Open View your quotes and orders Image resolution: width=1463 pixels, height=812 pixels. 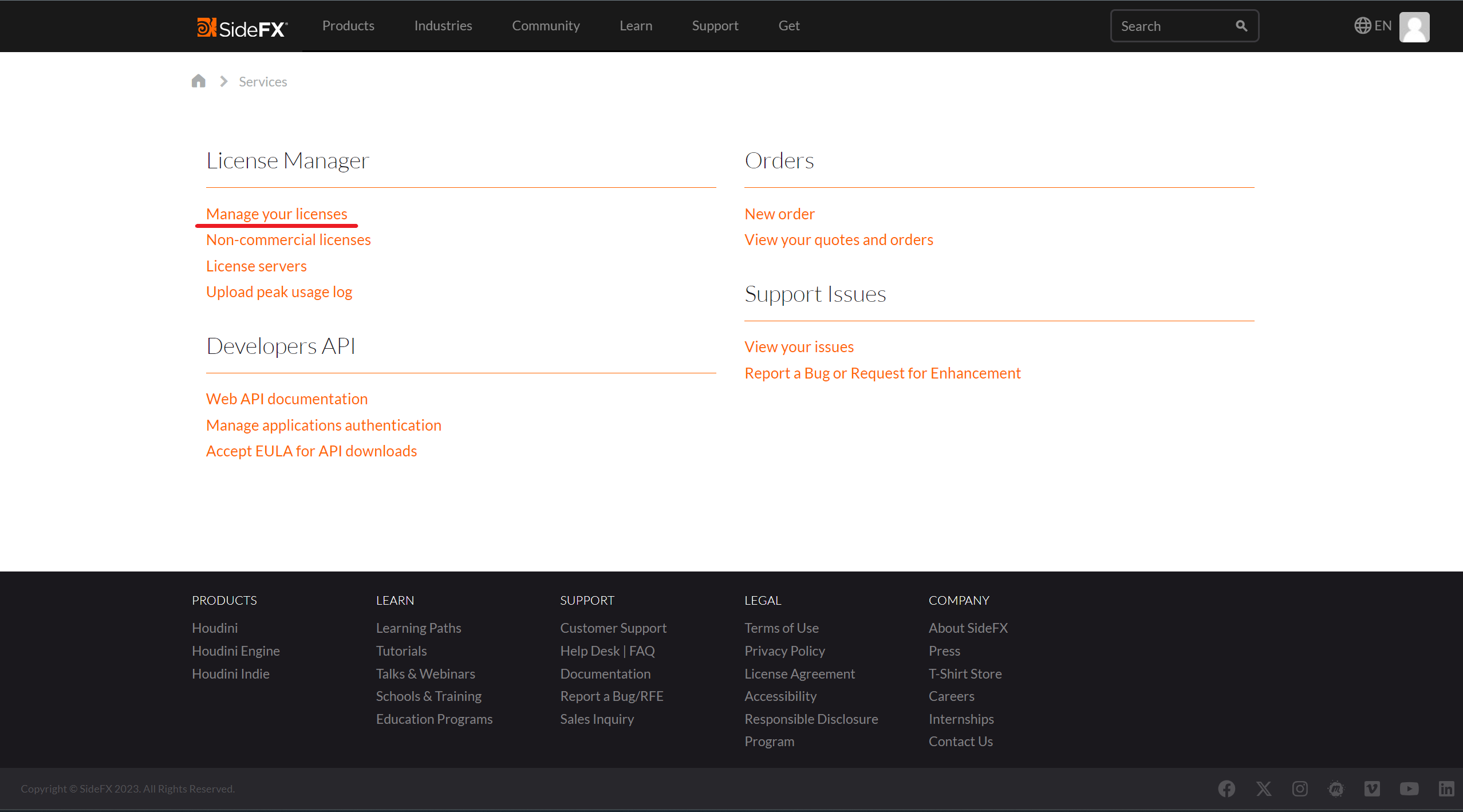(x=839, y=239)
